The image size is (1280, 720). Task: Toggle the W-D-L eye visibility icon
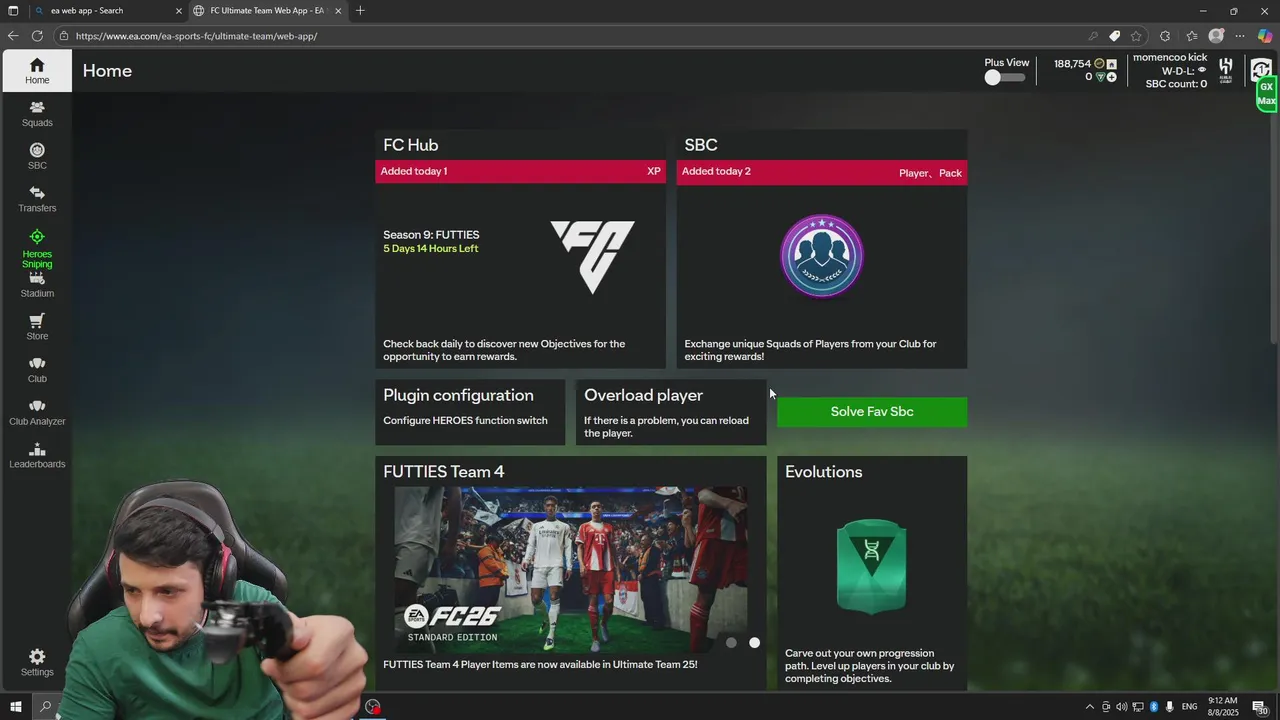(x=1202, y=71)
